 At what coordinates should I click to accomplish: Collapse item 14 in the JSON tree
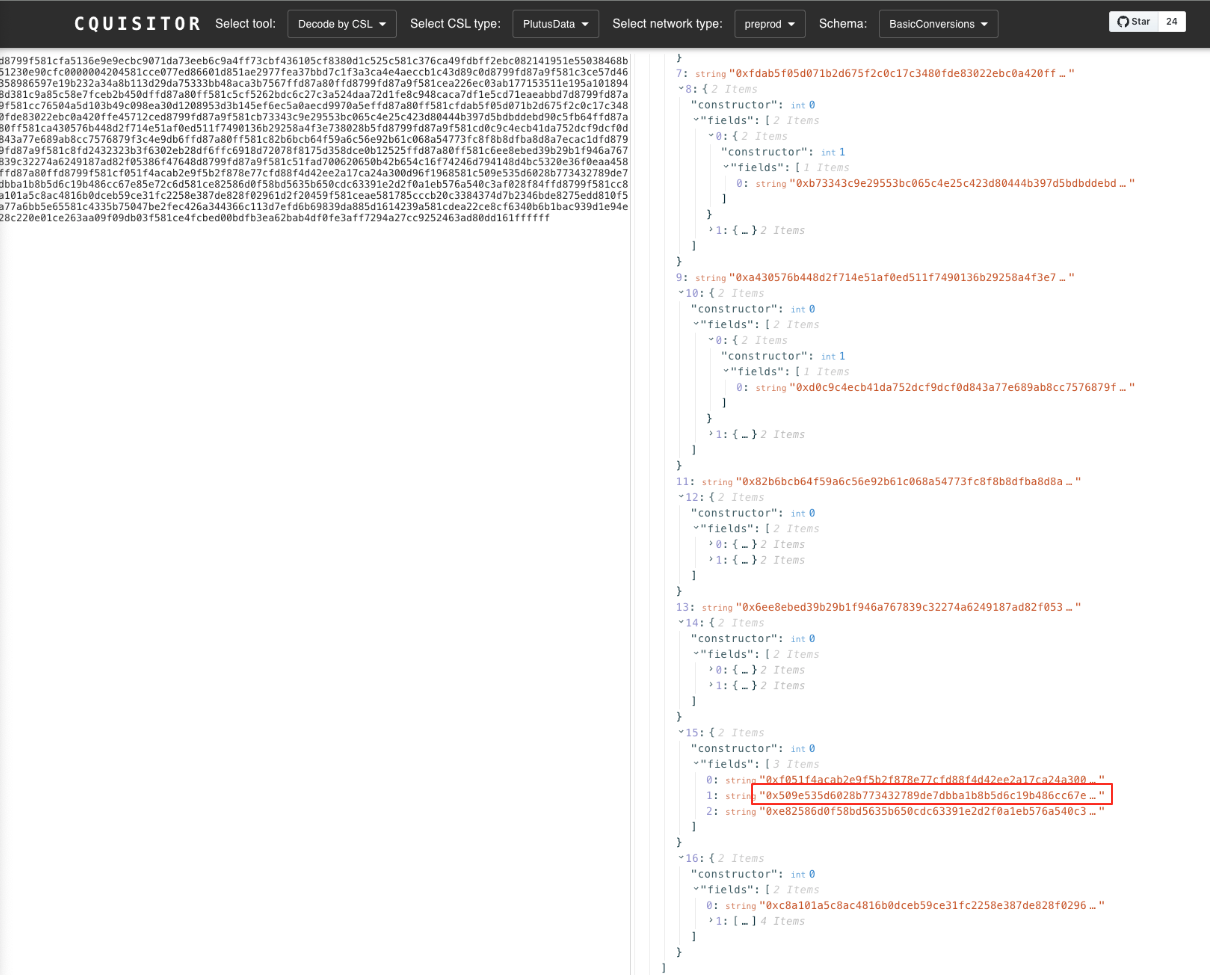tap(681, 623)
